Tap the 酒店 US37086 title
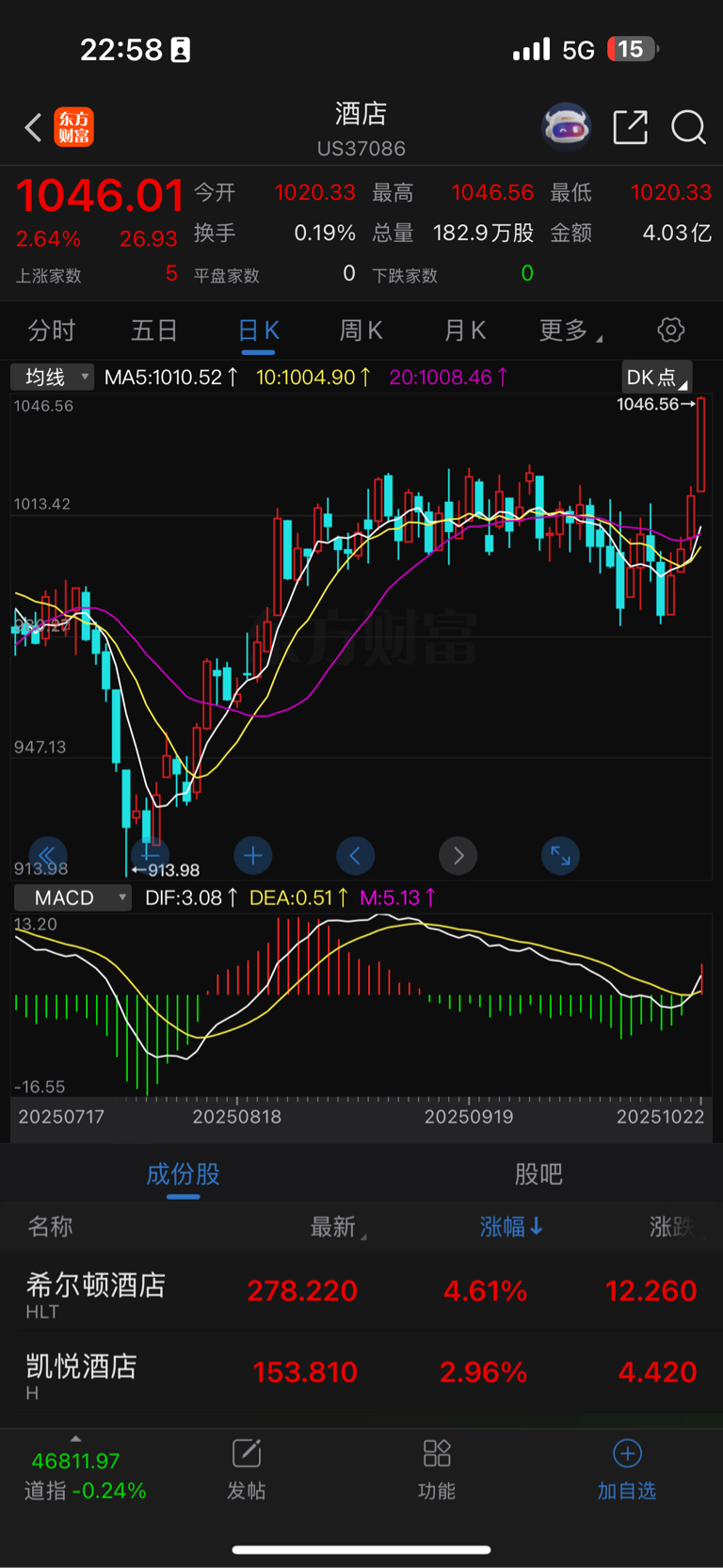This screenshot has width=723, height=1568. [361, 129]
